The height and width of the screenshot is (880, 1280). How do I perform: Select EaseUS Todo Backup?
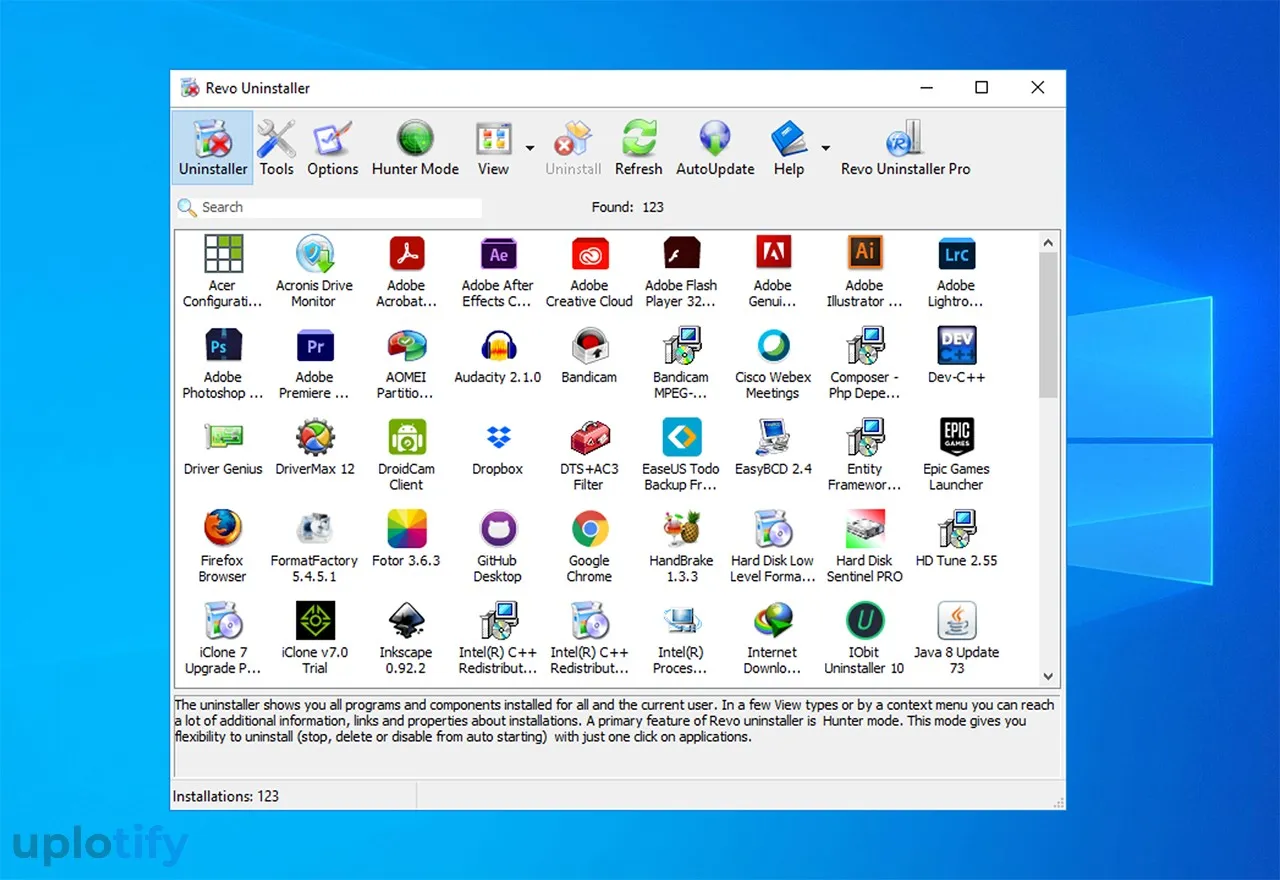[681, 455]
